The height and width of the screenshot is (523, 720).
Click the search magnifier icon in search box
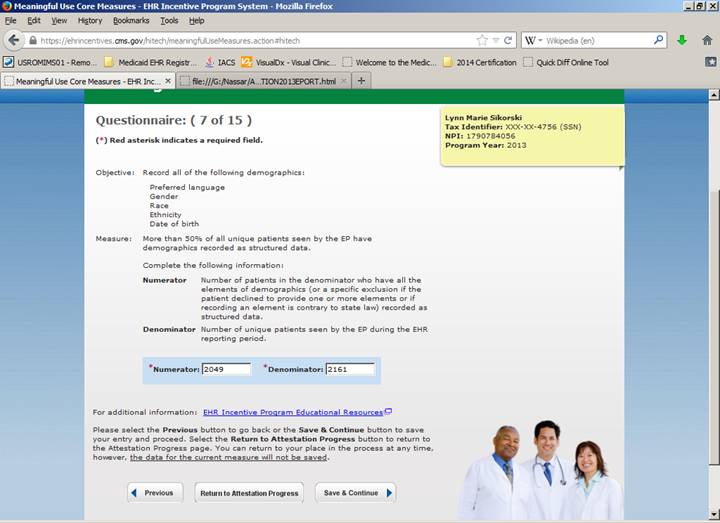(x=659, y=41)
